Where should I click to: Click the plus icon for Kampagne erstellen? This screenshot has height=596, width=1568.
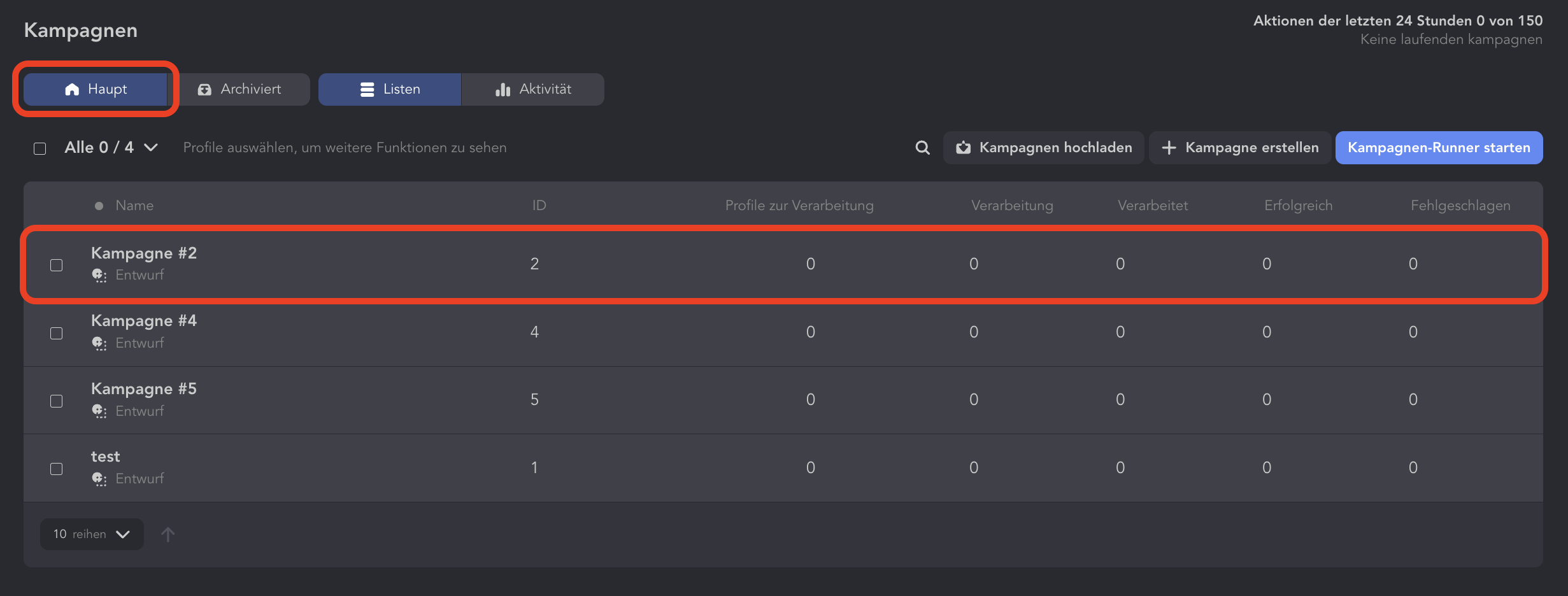pos(1169,148)
